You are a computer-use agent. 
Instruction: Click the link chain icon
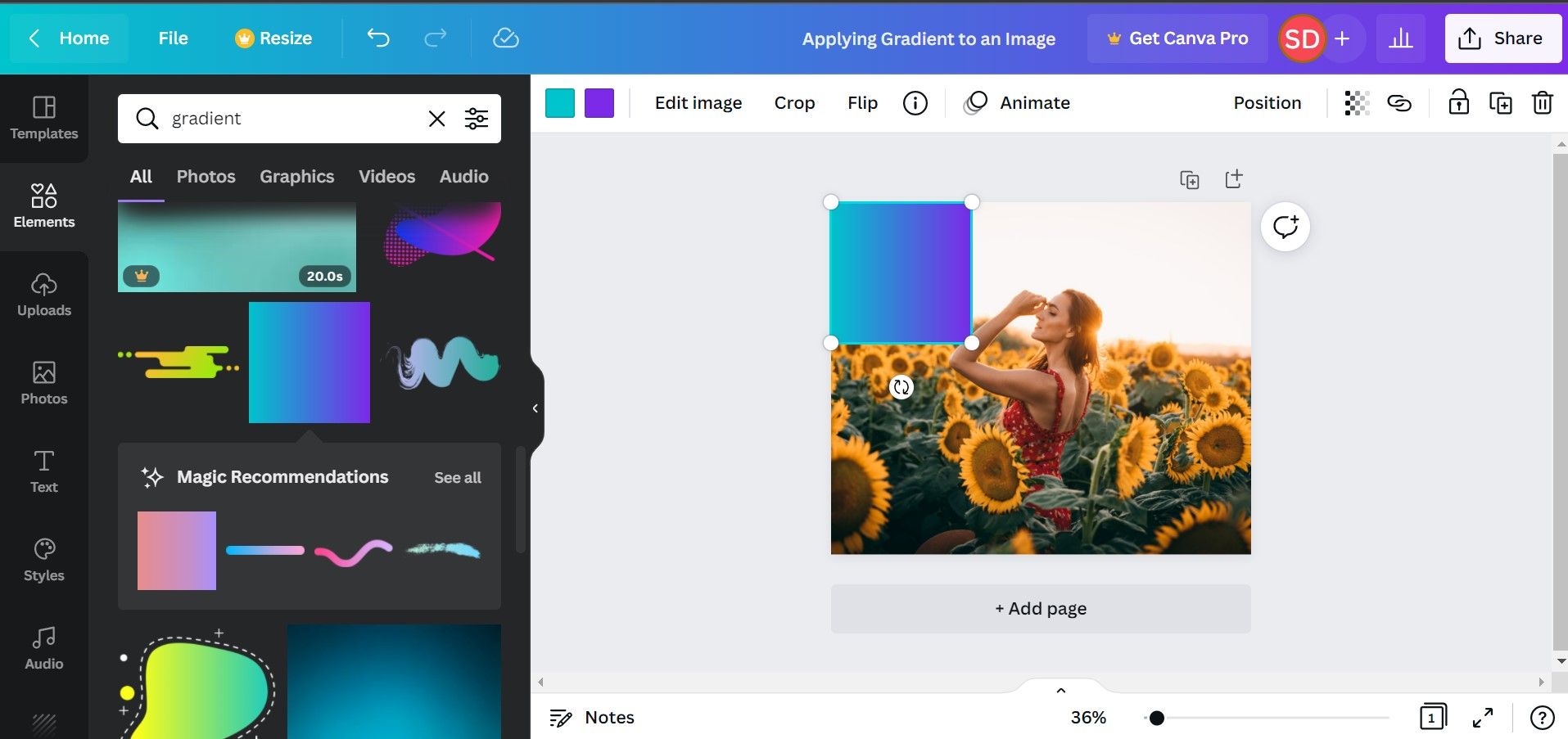click(x=1399, y=103)
